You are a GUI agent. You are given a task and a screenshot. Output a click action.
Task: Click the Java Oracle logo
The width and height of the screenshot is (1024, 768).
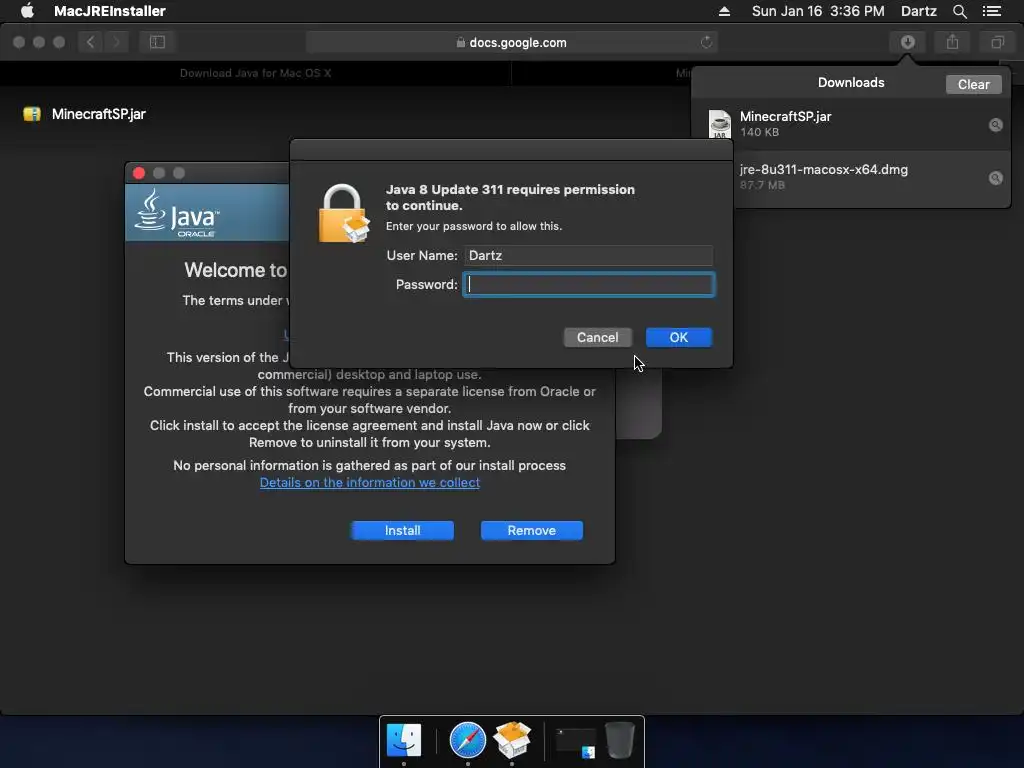click(176, 214)
